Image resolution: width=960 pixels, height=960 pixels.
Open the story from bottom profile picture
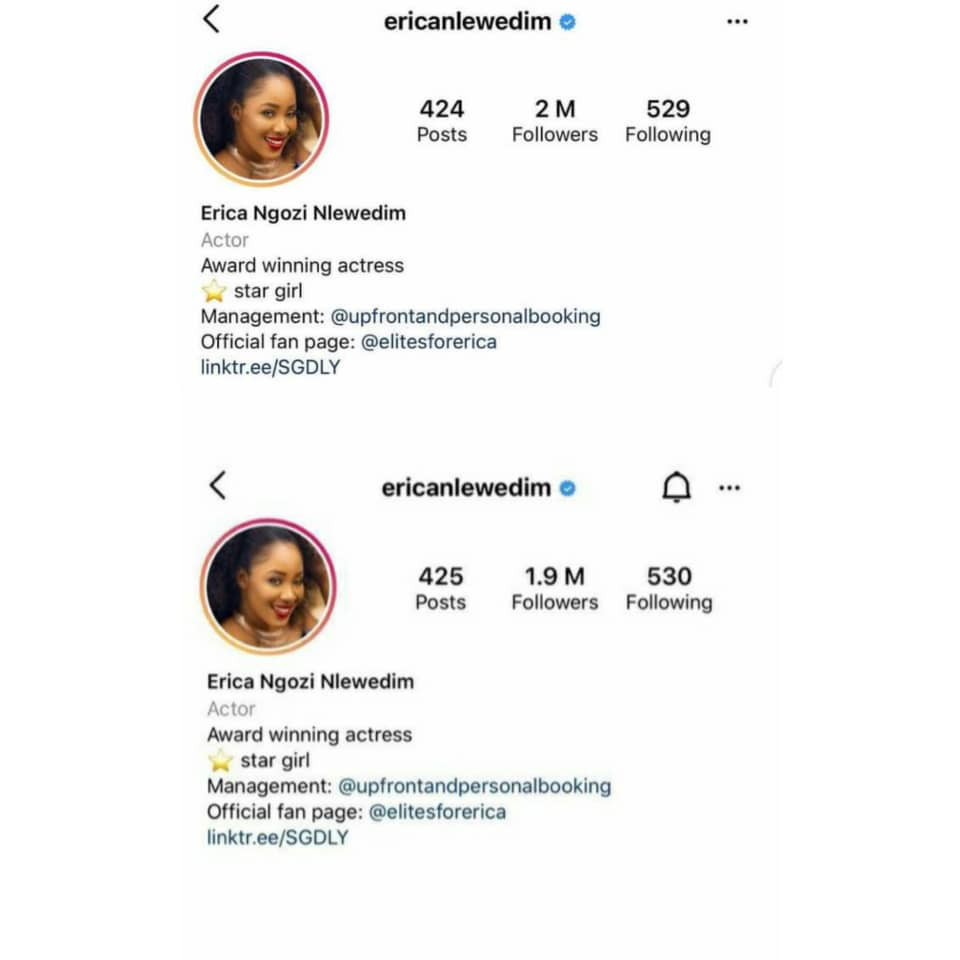268,586
